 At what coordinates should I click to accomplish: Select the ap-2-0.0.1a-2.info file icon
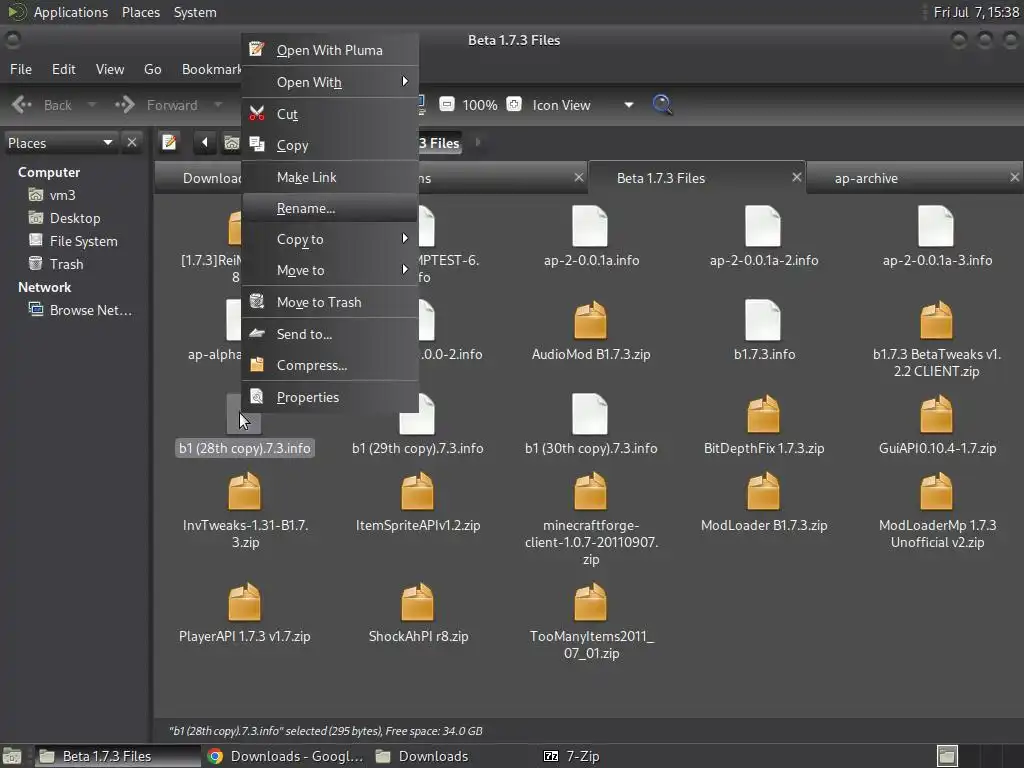pos(763,226)
